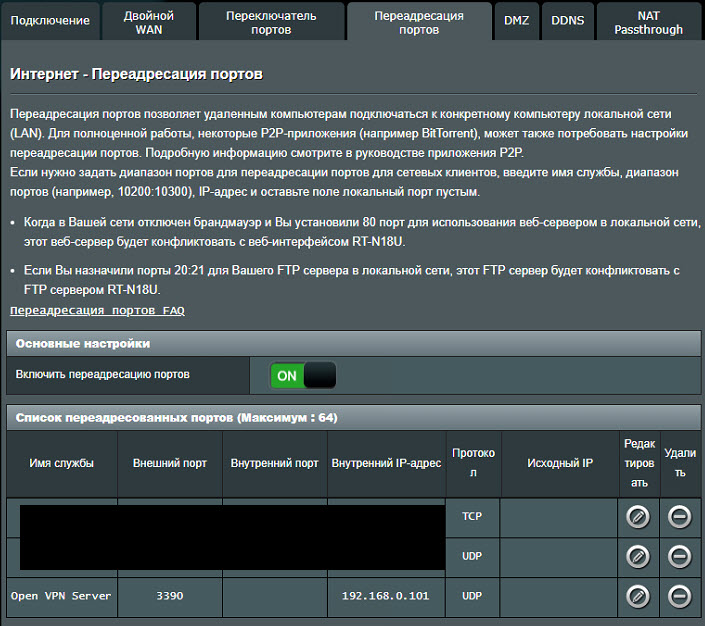Click the Open VPN Server service name

pyautogui.click(x=61, y=596)
